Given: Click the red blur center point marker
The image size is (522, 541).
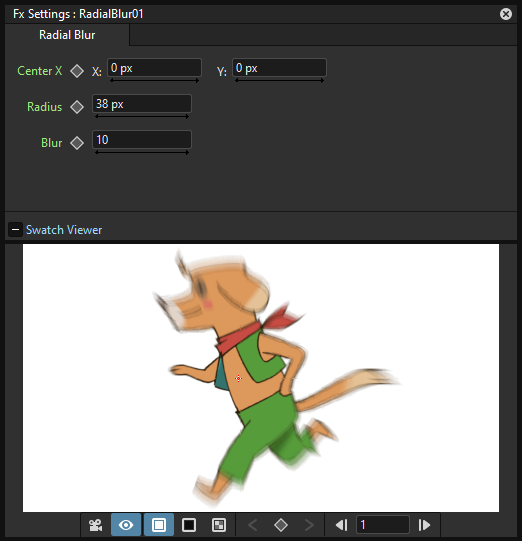Looking at the screenshot, I should [x=238, y=379].
